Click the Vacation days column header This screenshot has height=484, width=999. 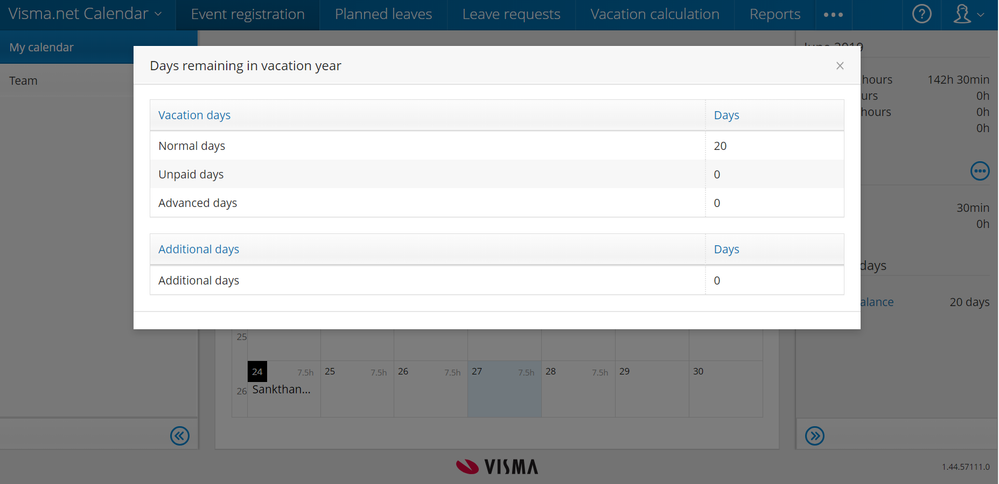tap(195, 115)
